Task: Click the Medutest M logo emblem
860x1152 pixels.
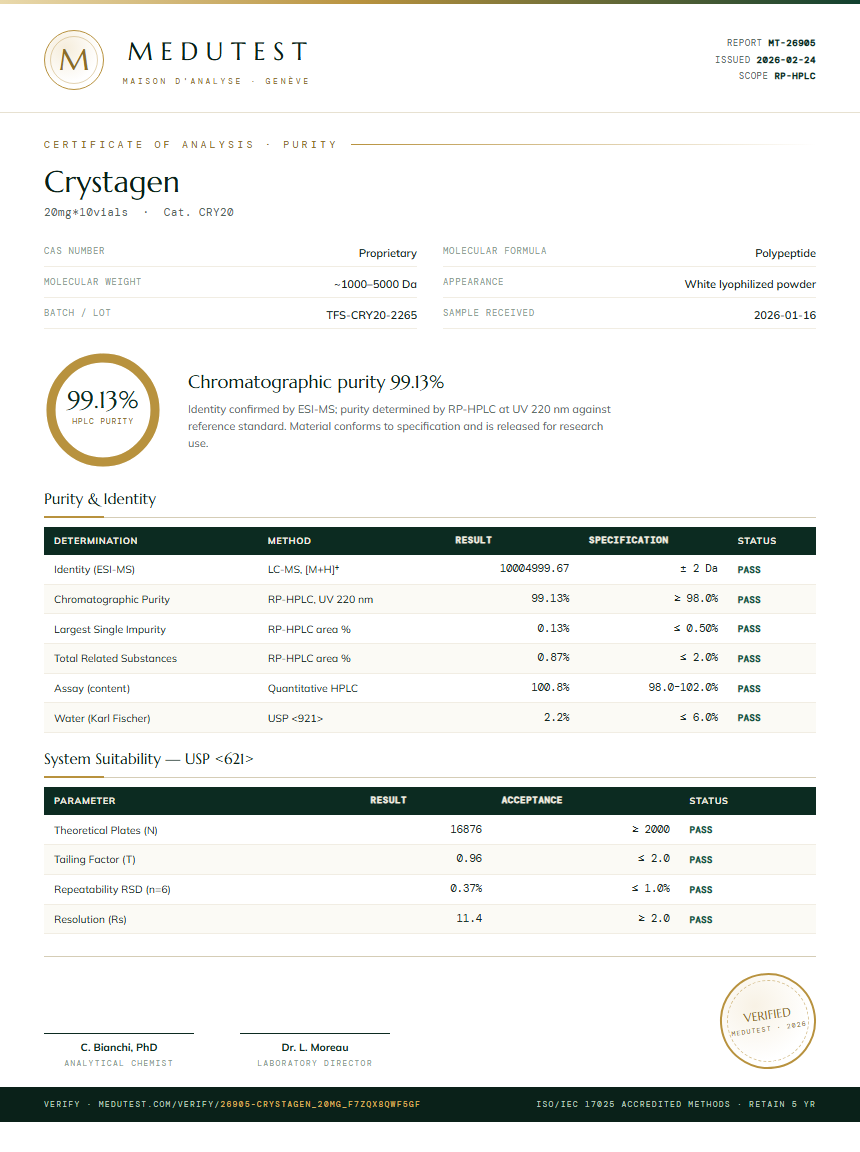Action: 74,60
